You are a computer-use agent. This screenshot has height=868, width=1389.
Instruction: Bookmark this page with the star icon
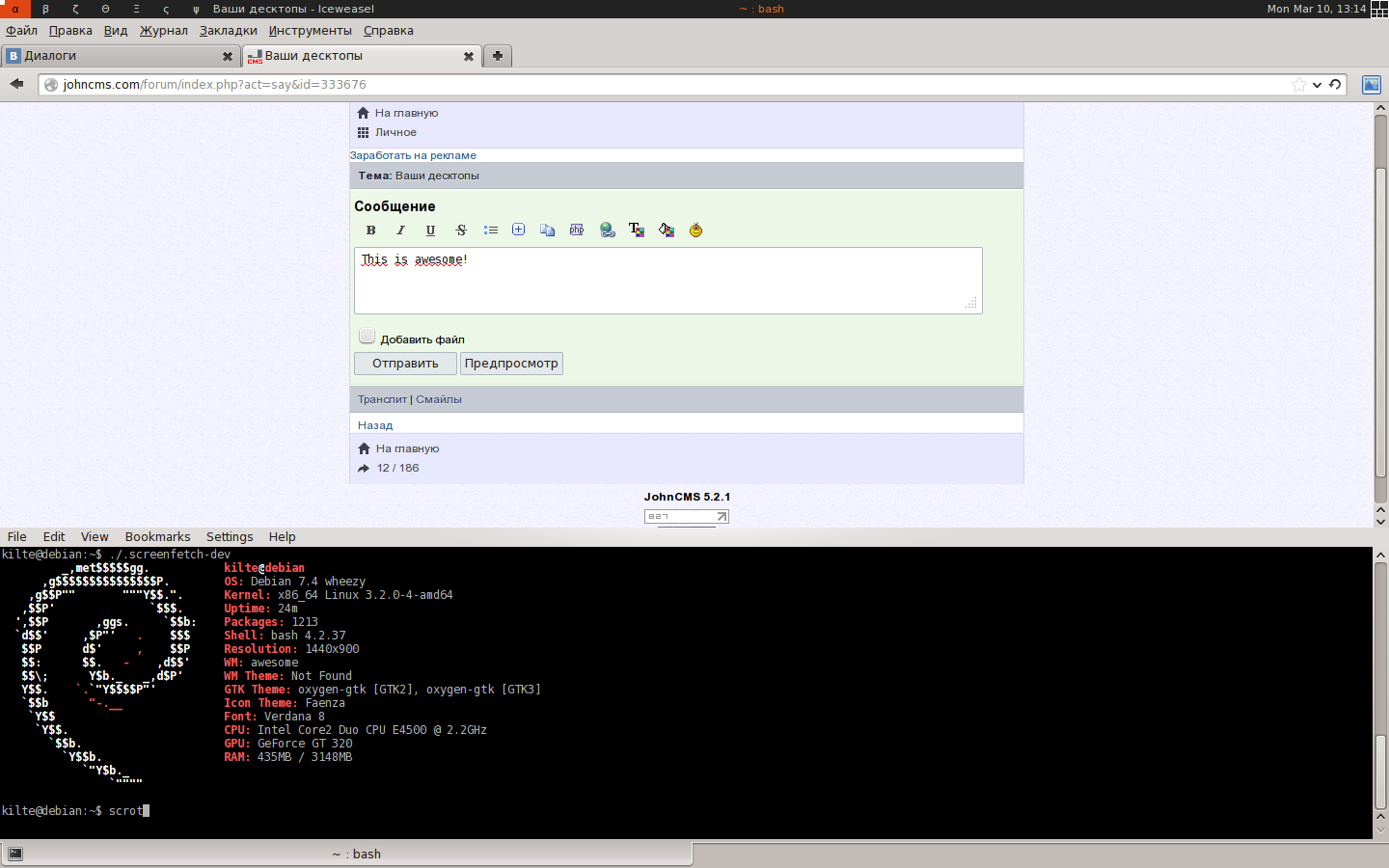pyautogui.click(x=1299, y=85)
